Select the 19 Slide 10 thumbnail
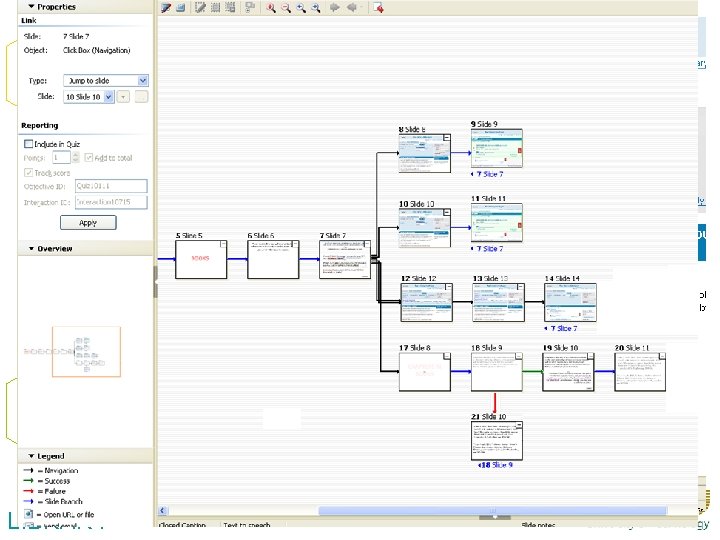Screen dimensions: 720x540 [x=568, y=372]
